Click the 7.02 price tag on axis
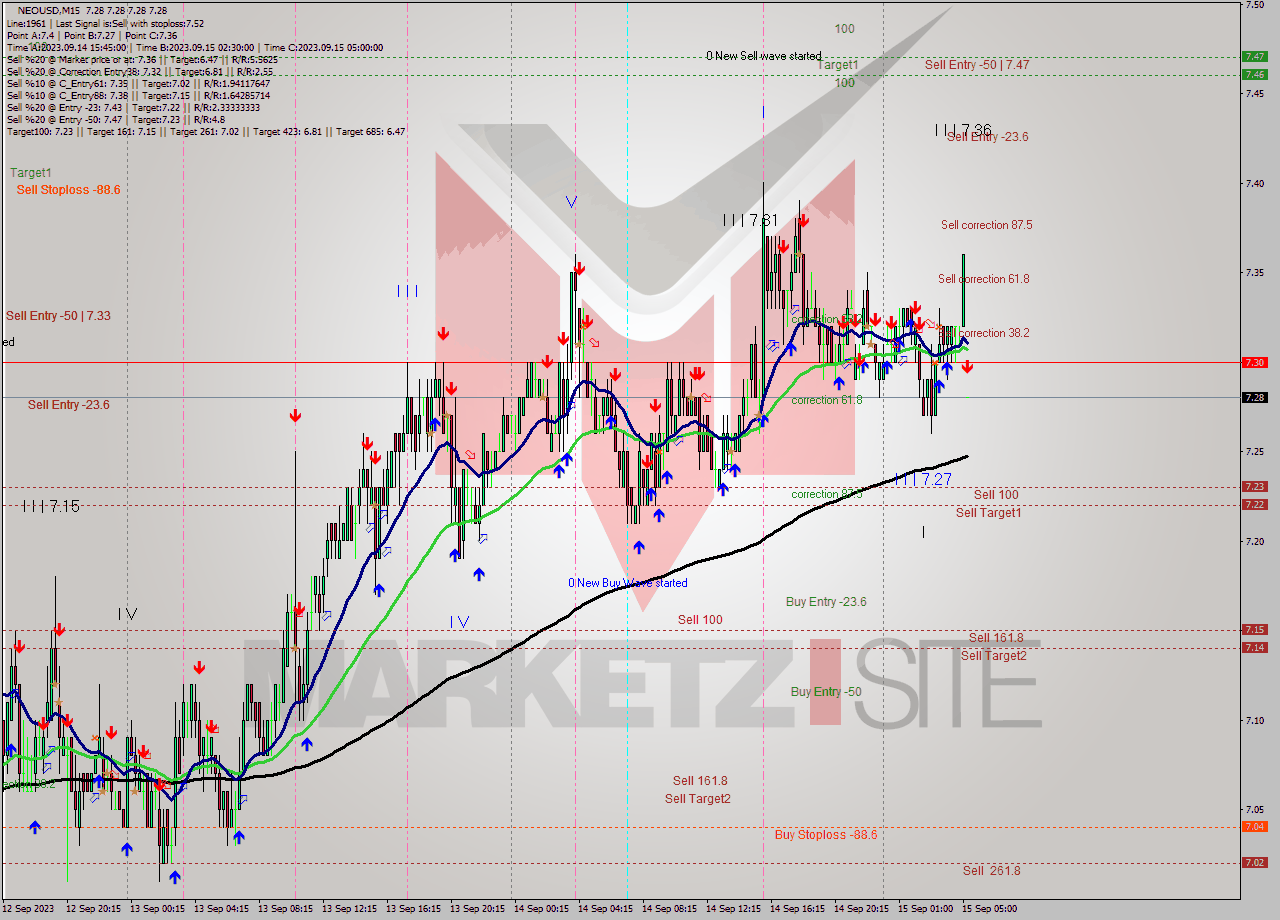 coord(1254,862)
